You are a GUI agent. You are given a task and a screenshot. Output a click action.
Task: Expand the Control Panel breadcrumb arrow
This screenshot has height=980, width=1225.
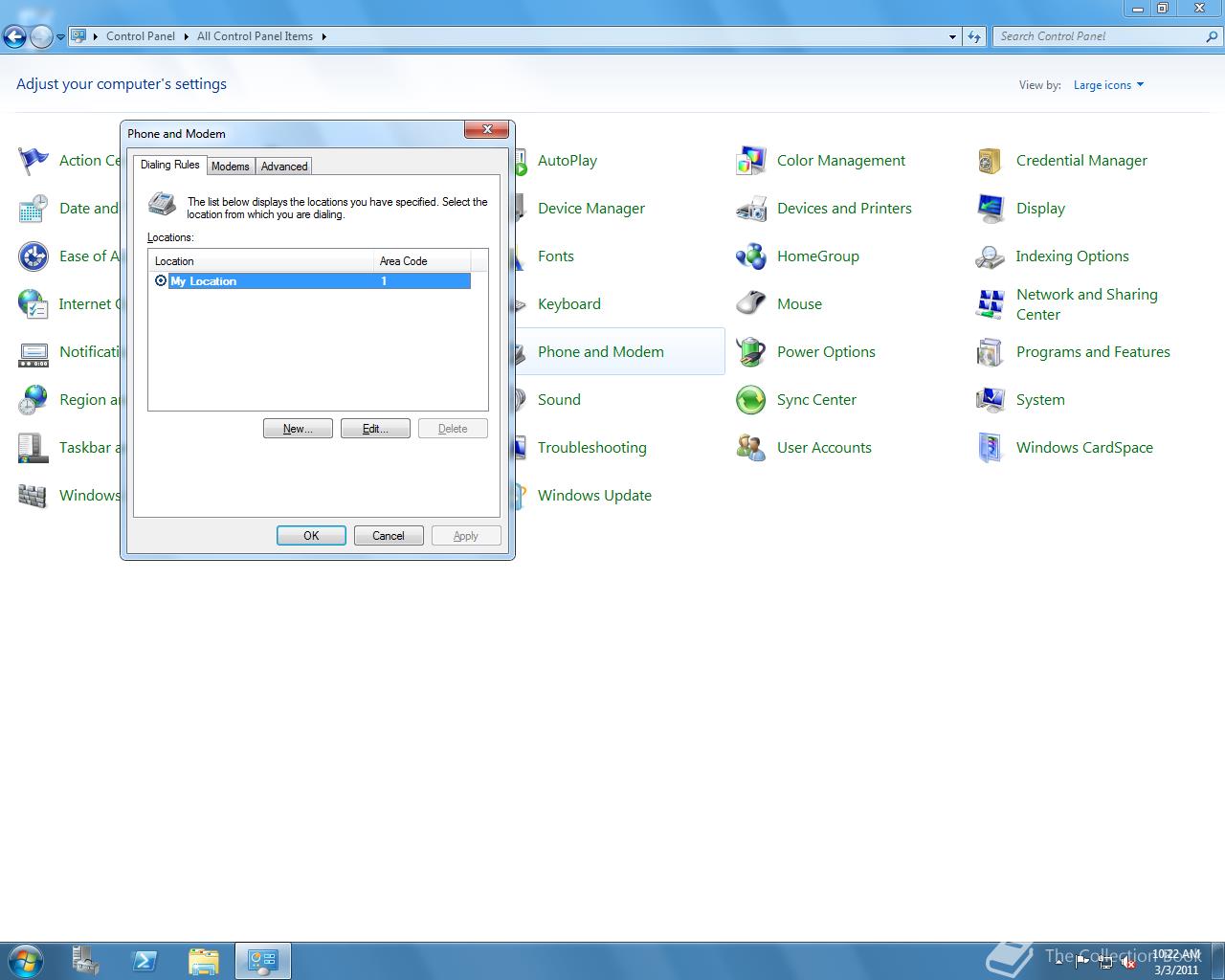click(186, 36)
